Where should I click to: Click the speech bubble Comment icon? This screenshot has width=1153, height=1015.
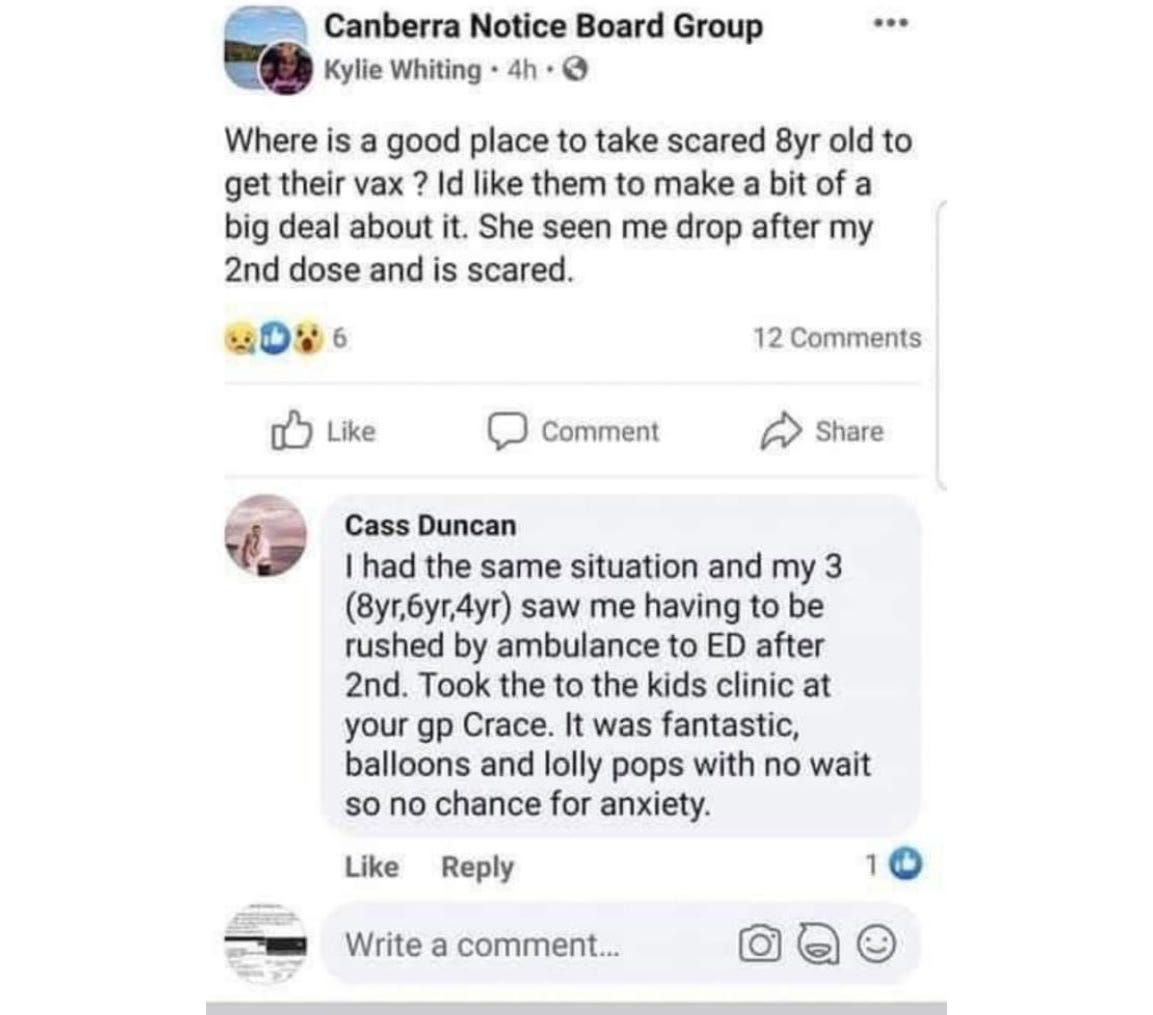click(507, 431)
